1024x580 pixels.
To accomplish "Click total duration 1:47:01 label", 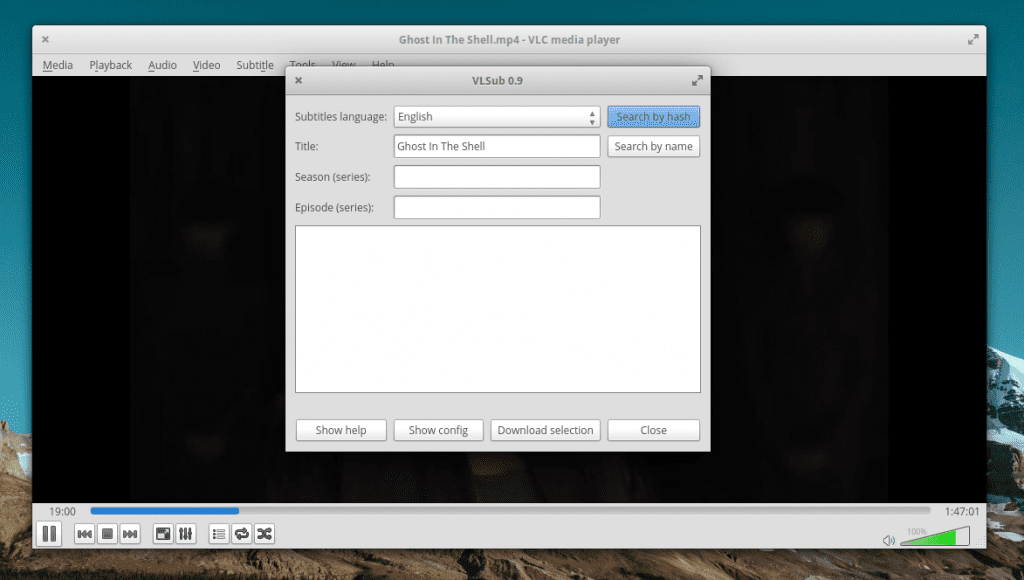I will [962, 511].
